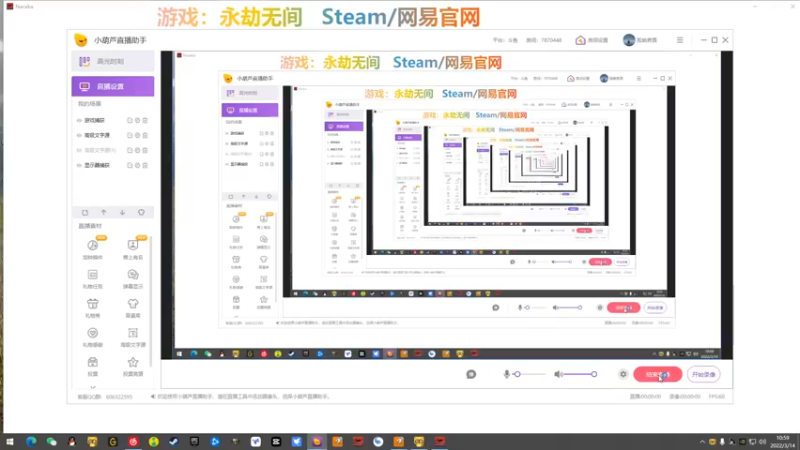Screen dimensions: 800x450
Task: Switch to the 直播设置 tab
Action: 113,86
